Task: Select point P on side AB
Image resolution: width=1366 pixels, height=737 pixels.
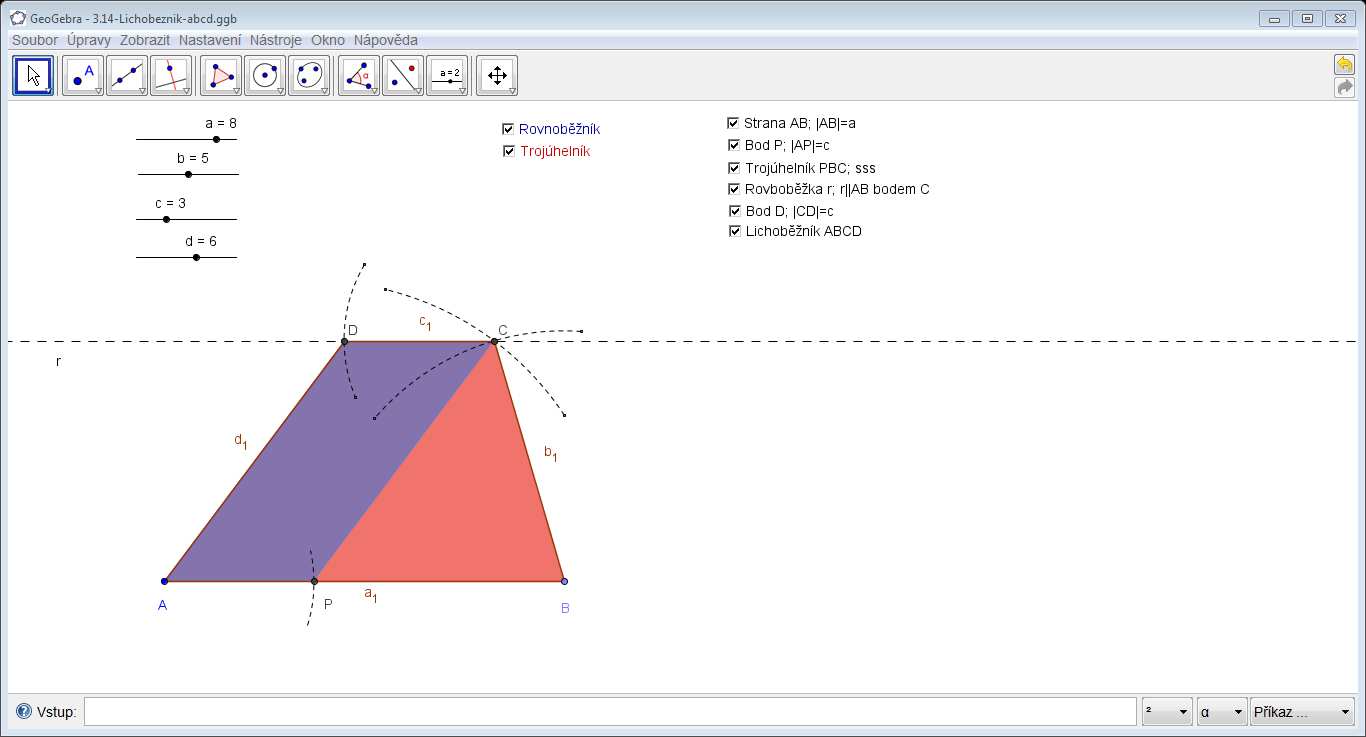Action: (x=314, y=581)
